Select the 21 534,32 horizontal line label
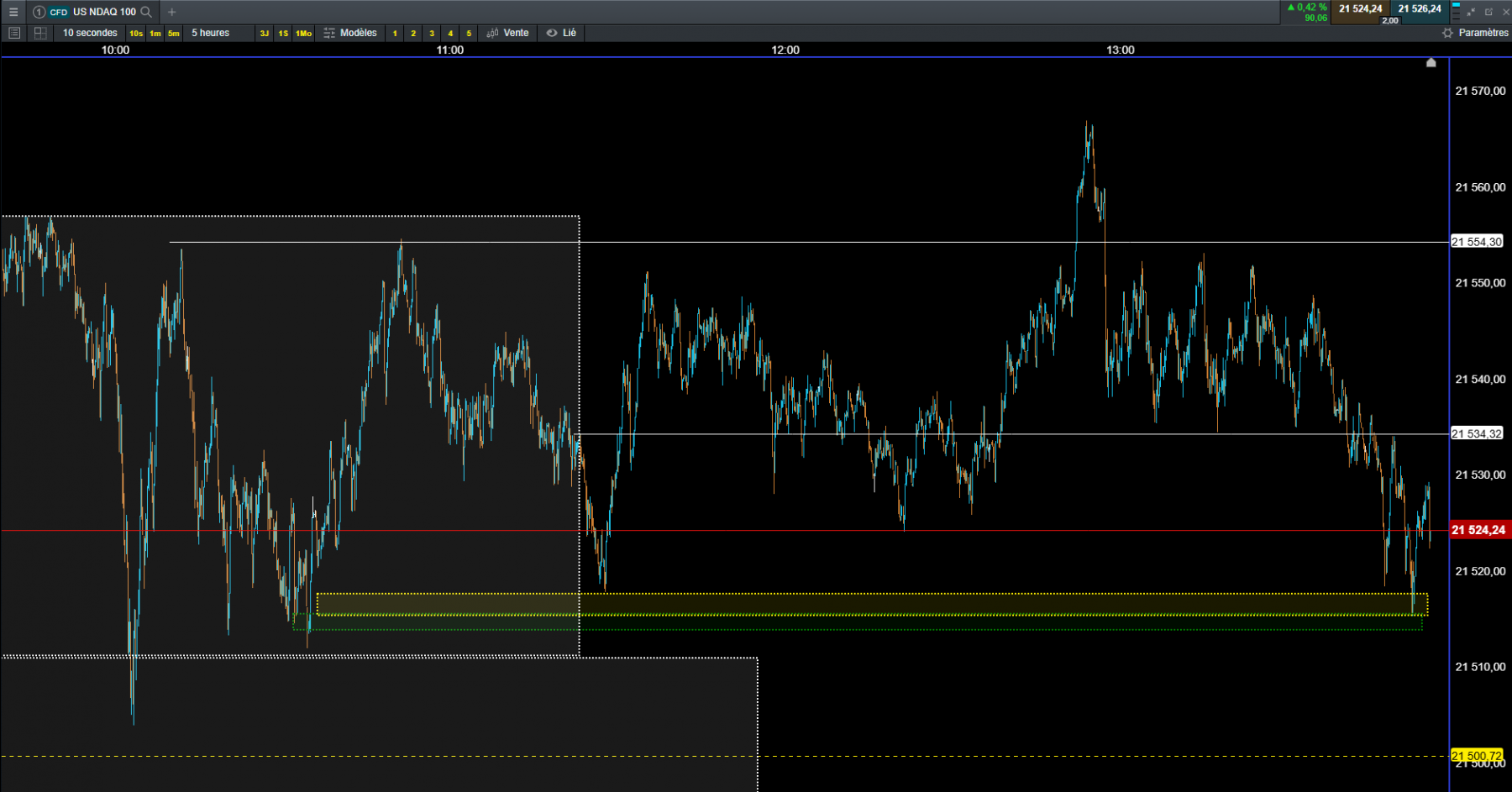 [x=1478, y=434]
